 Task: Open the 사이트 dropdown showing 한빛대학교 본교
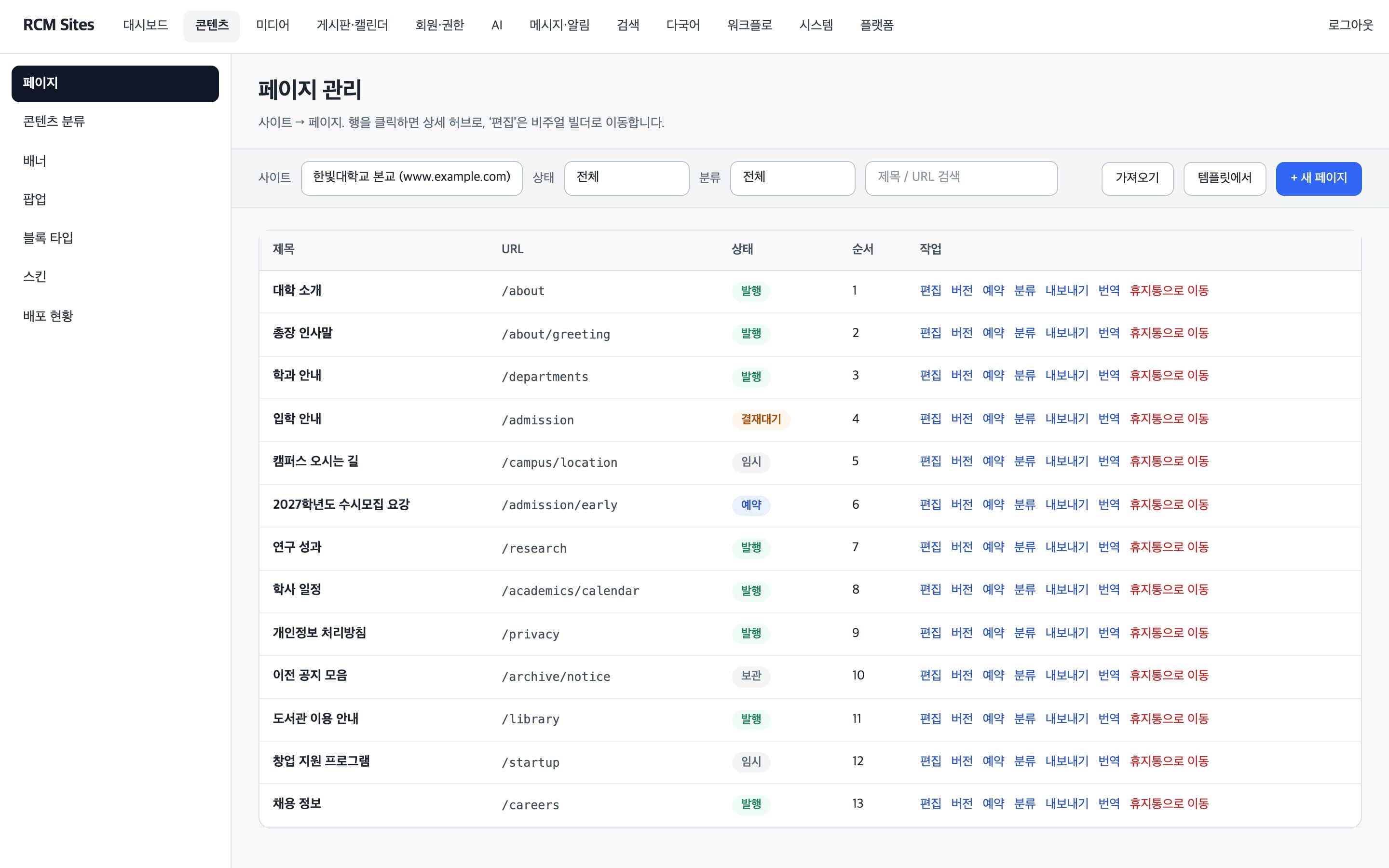pos(411,178)
